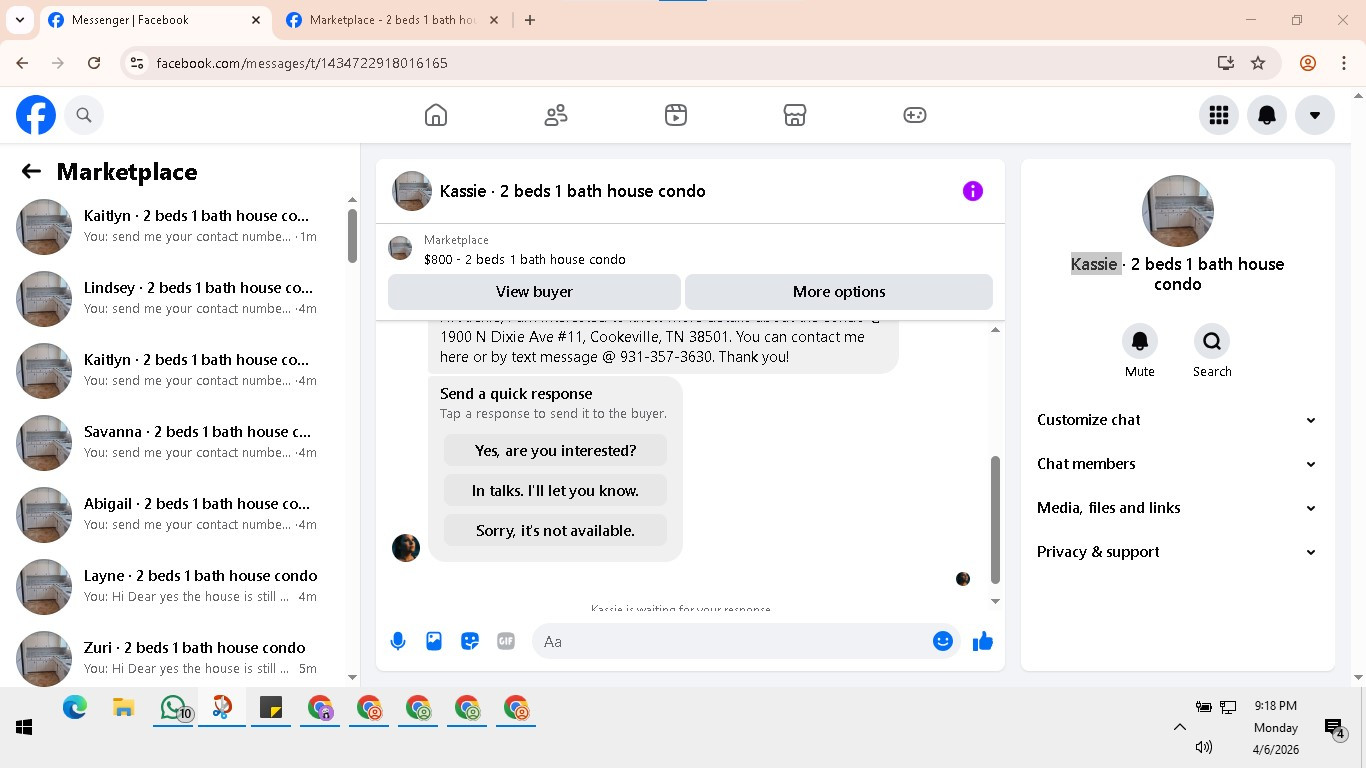Viewport: 1366px width, 768px height.
Task: Send quick response "Yes, are you interested?"
Action: click(555, 451)
